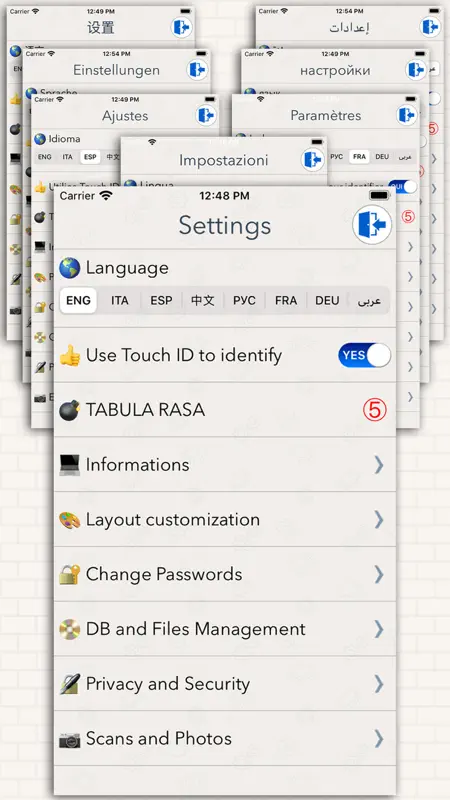Choose DEU in the Settings language selector

point(327,301)
